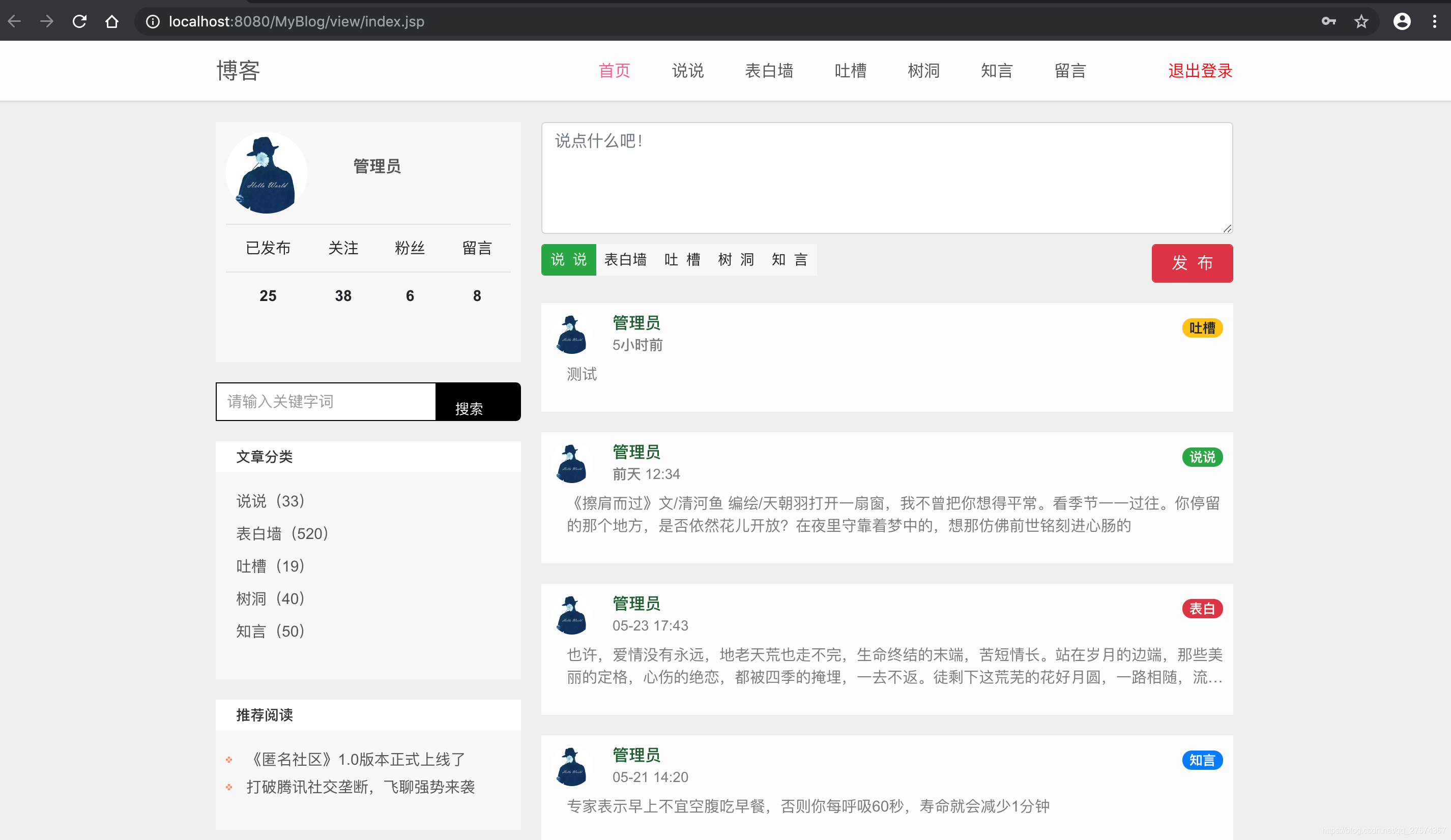This screenshot has height=840, width=1451.
Task: Click the green 说说 tag badge on post
Action: click(1202, 457)
